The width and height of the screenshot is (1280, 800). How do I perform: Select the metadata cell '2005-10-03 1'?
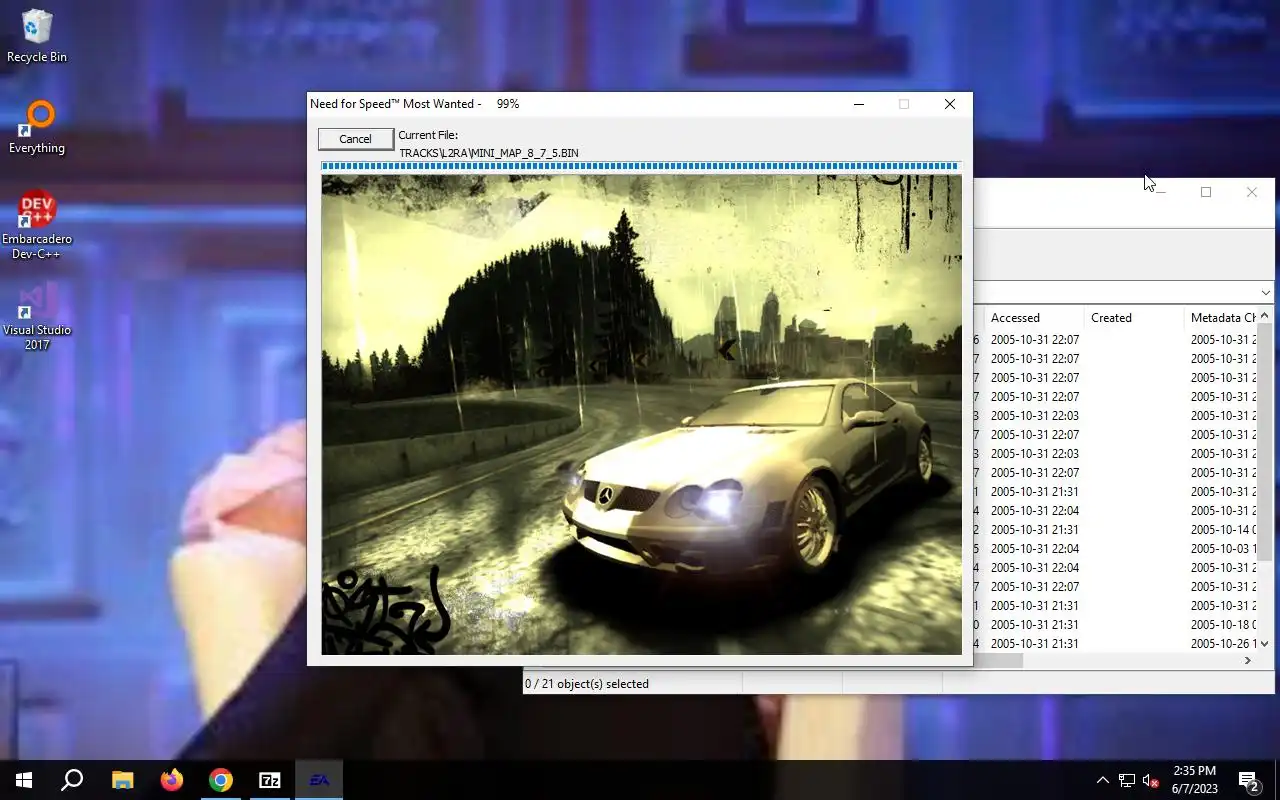coord(1223,548)
